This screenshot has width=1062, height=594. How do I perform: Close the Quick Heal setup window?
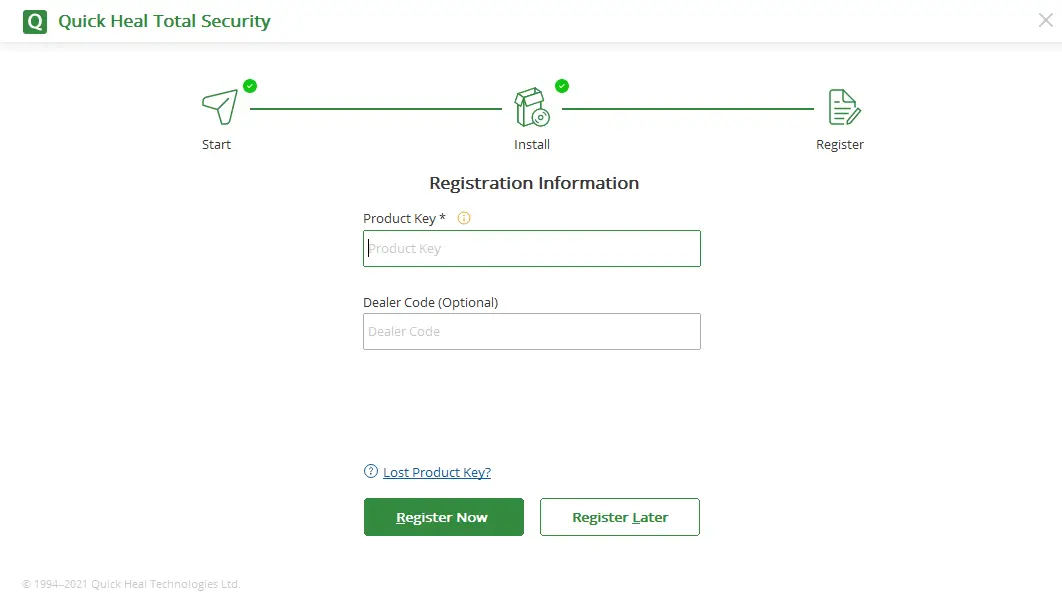coord(1045,20)
